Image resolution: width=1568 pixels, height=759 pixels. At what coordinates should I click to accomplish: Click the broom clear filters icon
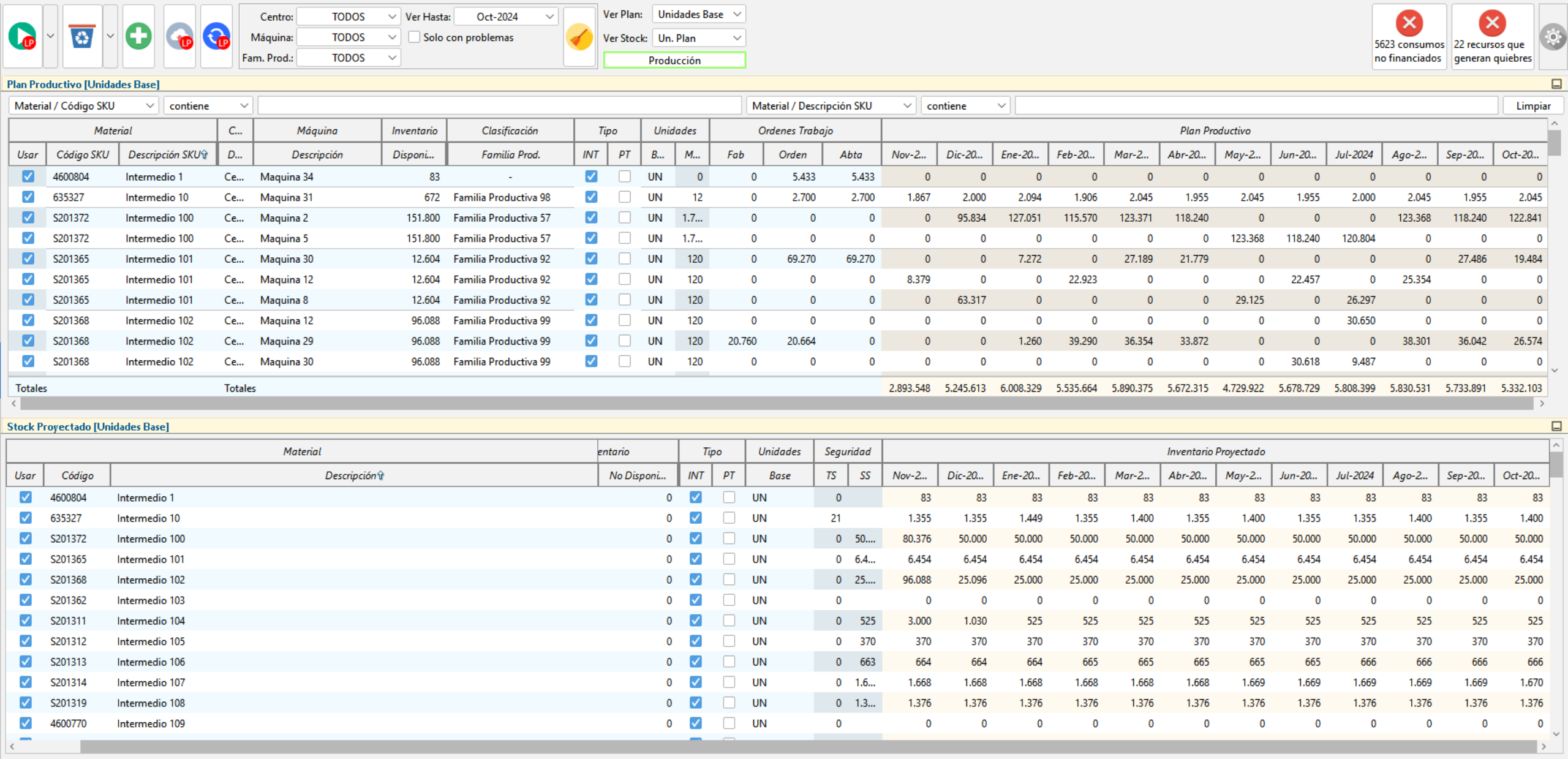point(579,37)
